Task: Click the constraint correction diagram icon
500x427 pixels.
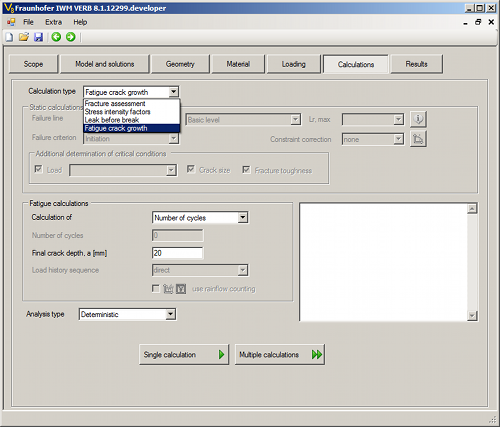Action: pos(418,139)
